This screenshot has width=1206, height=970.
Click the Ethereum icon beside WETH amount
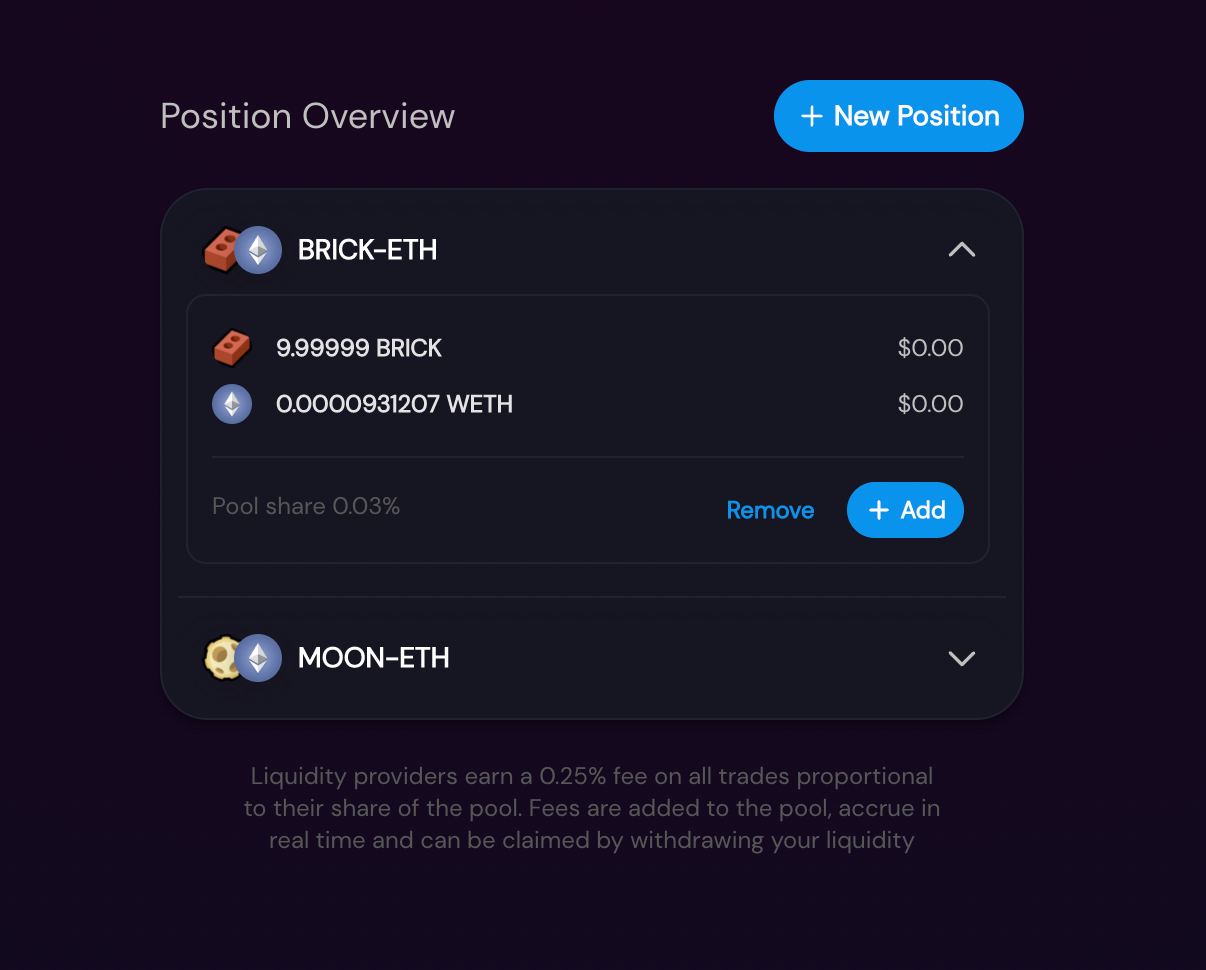[x=232, y=404]
